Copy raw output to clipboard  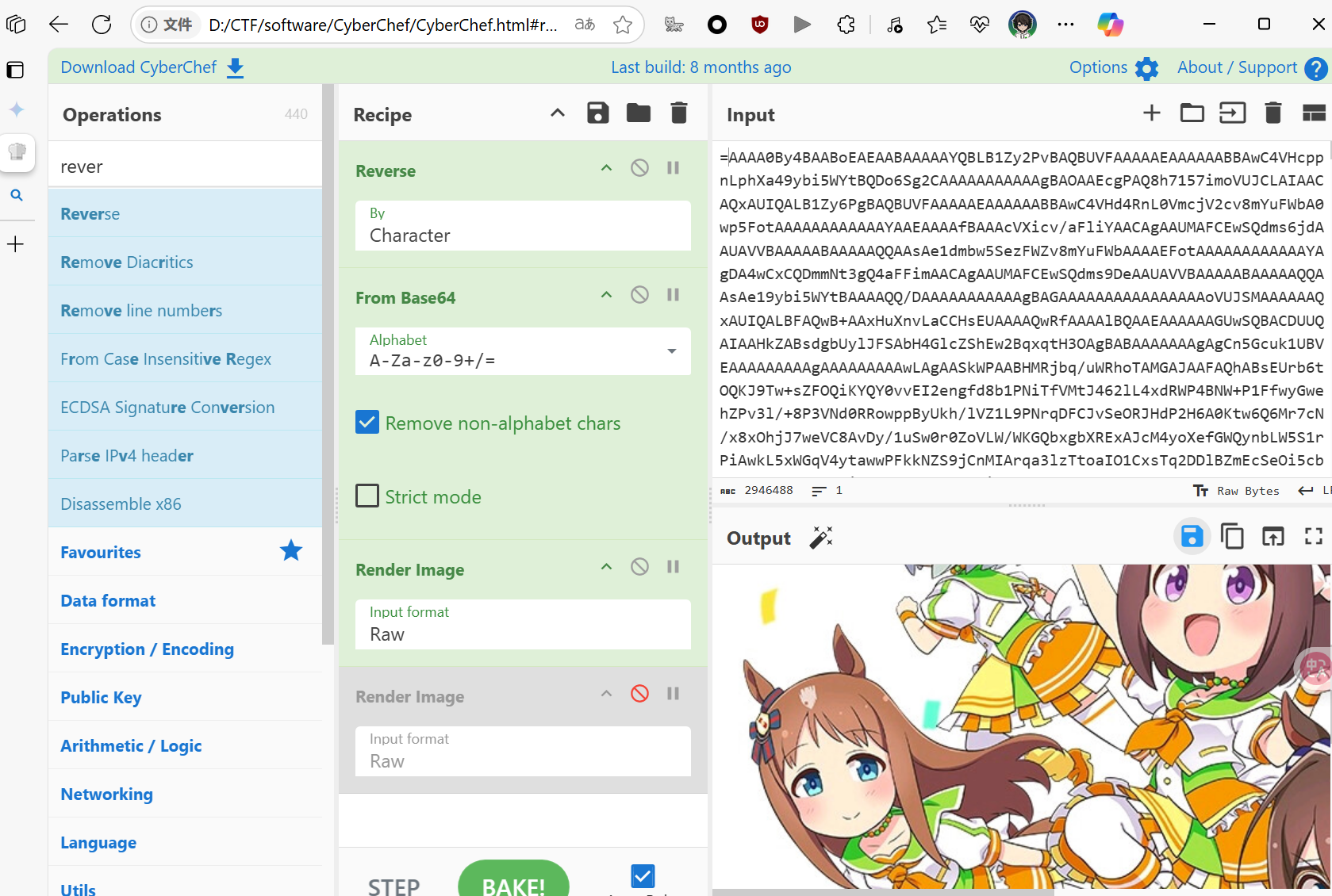[1232, 538]
